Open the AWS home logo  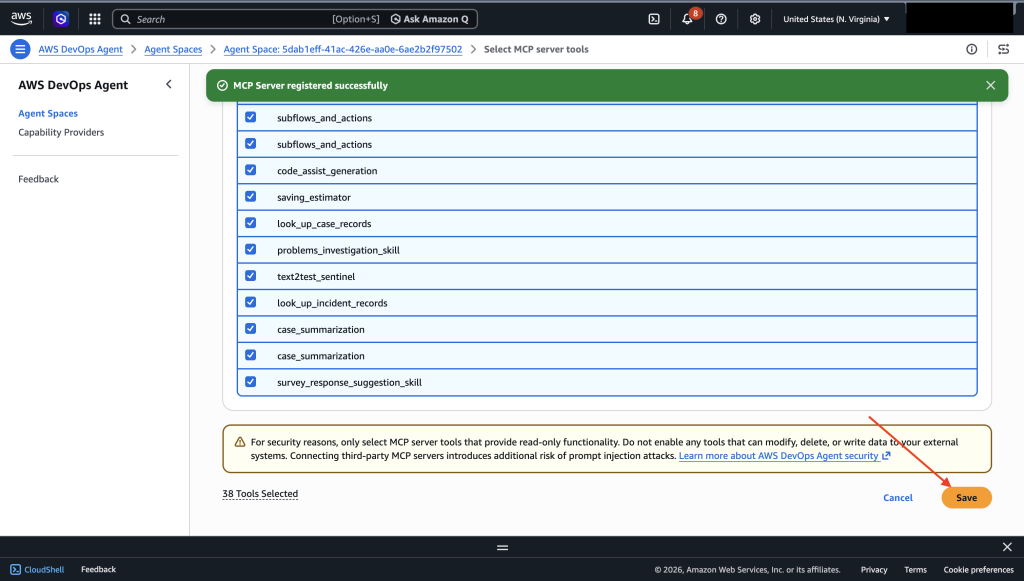(x=21, y=19)
